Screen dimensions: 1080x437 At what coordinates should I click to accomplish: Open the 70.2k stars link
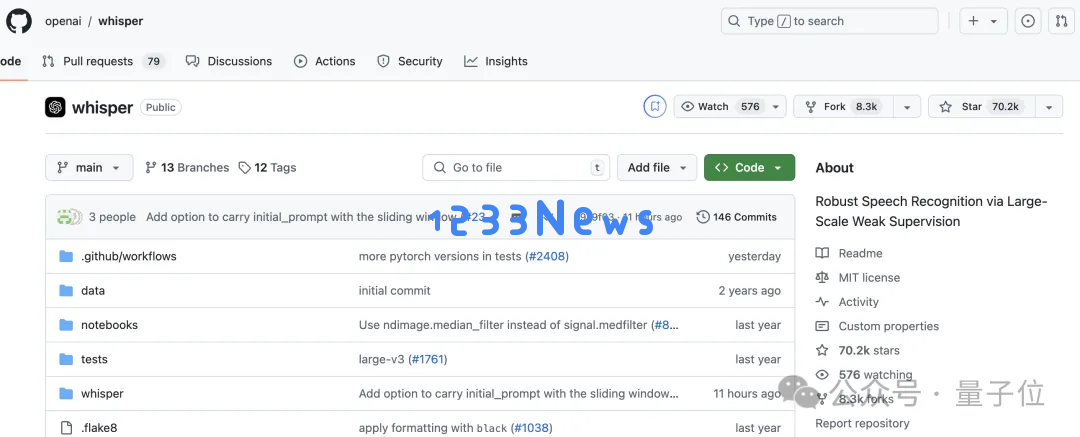(x=869, y=351)
